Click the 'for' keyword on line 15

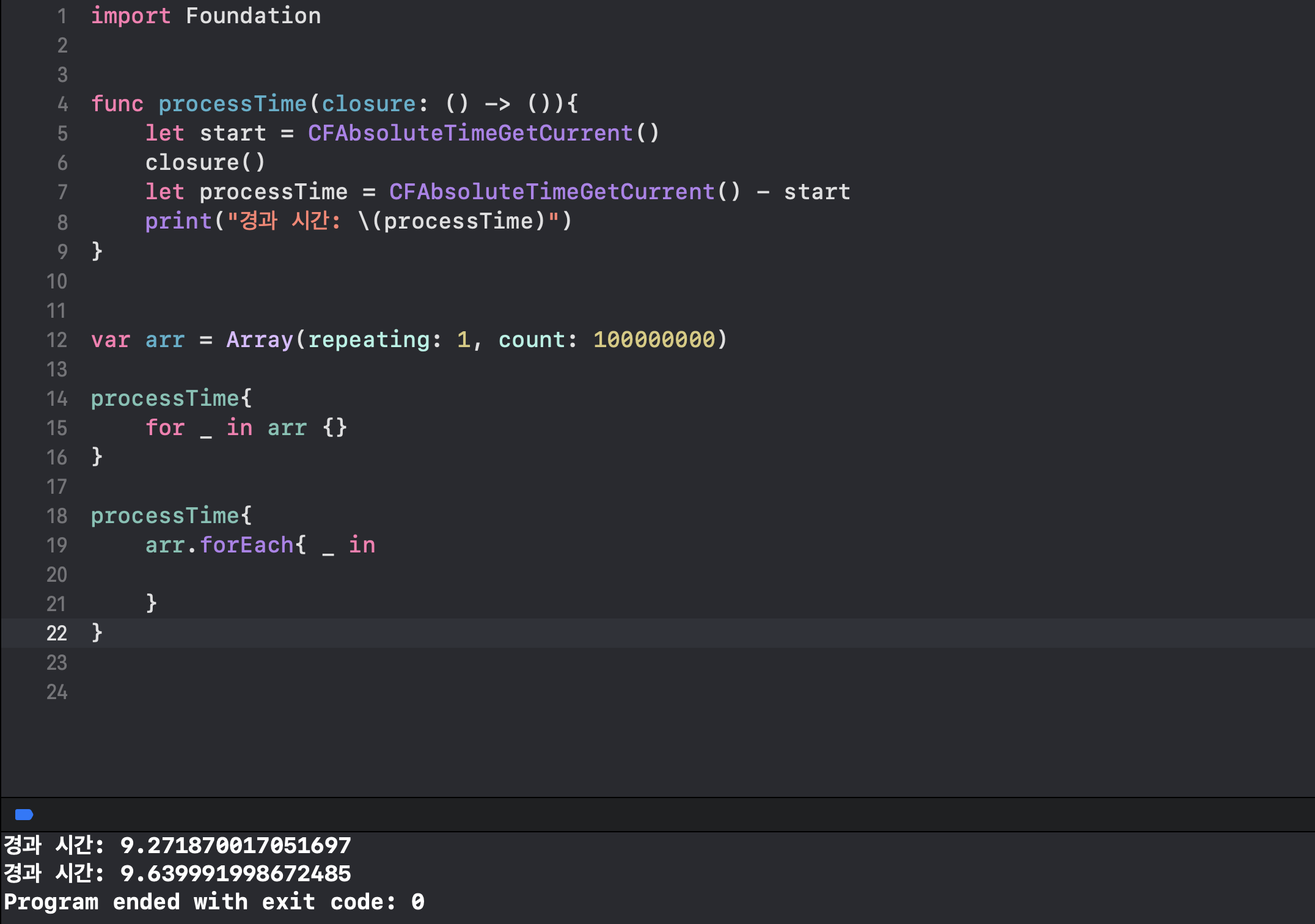164,428
